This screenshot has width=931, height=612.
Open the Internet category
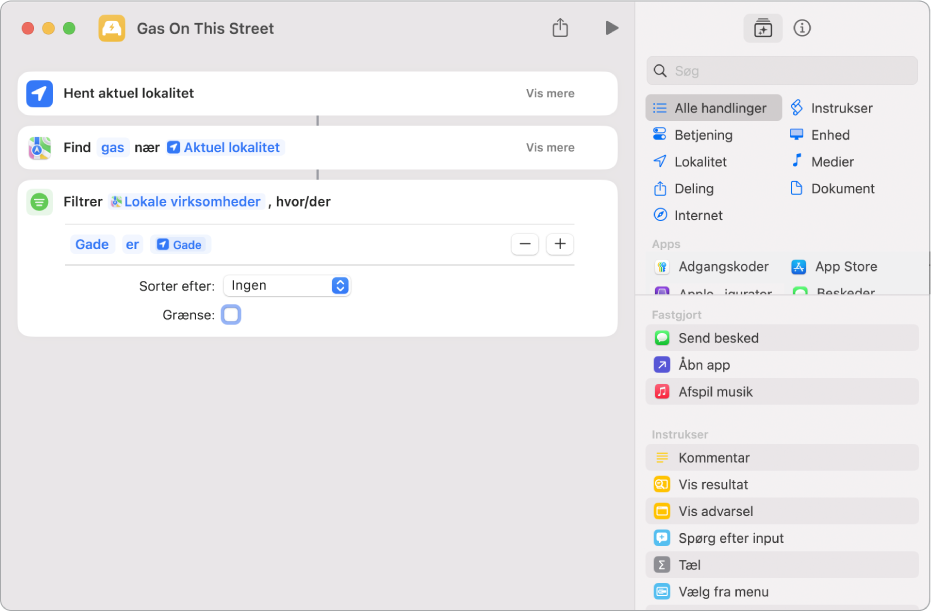point(688,215)
